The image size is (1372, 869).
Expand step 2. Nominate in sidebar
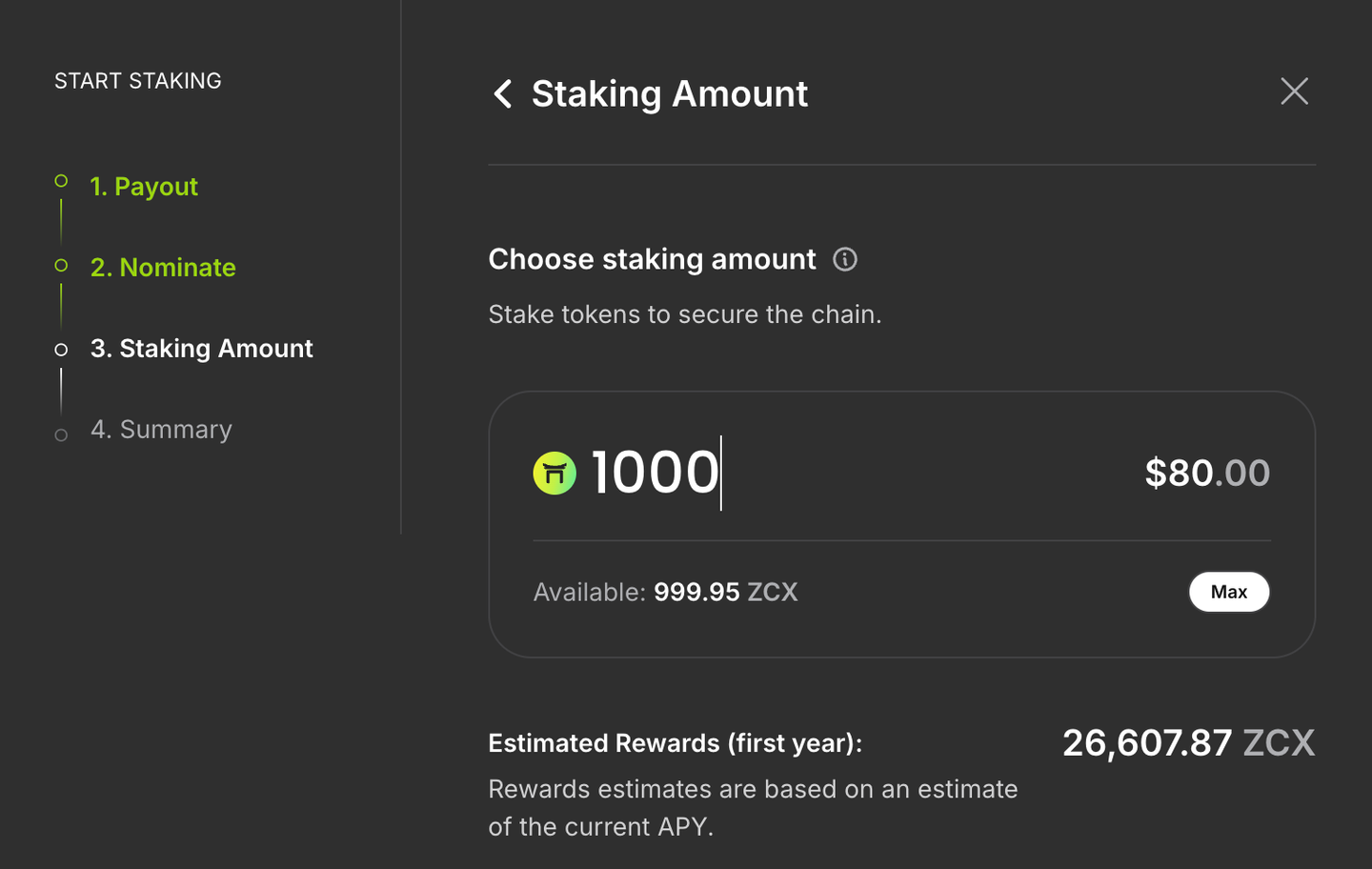tap(163, 268)
